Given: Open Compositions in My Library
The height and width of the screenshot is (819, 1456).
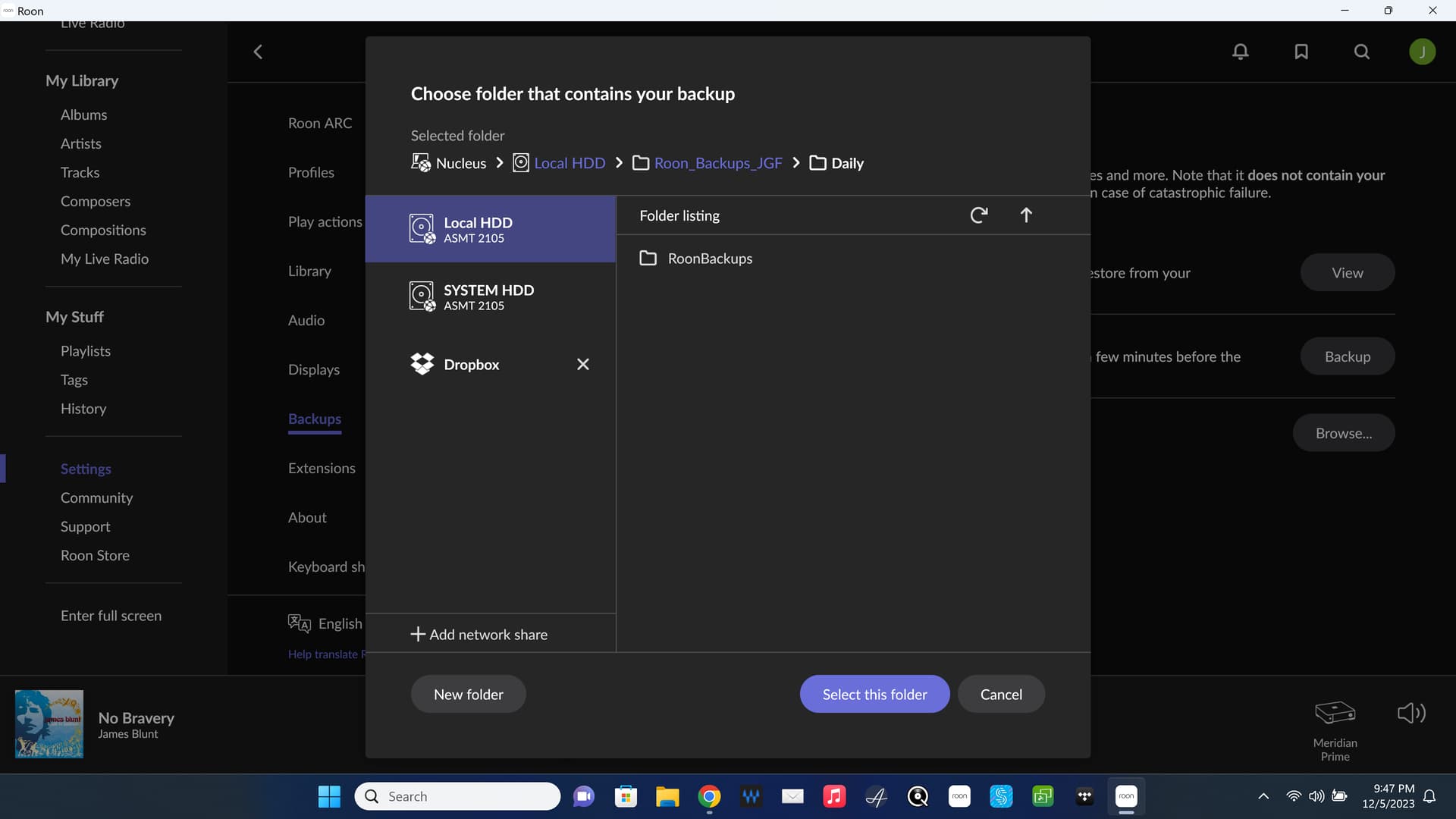Looking at the screenshot, I should (x=103, y=230).
